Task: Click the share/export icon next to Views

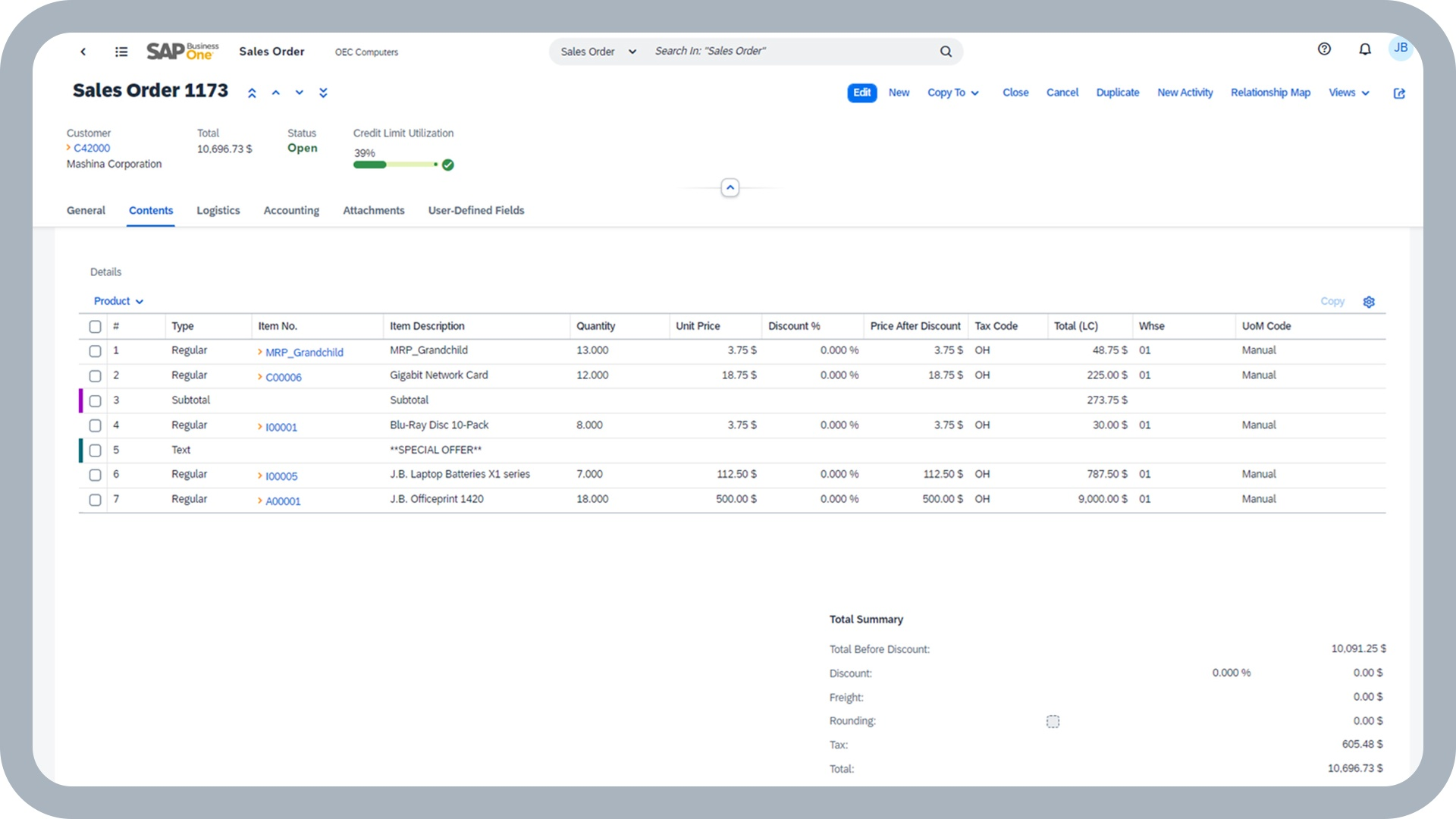Action: (x=1399, y=93)
